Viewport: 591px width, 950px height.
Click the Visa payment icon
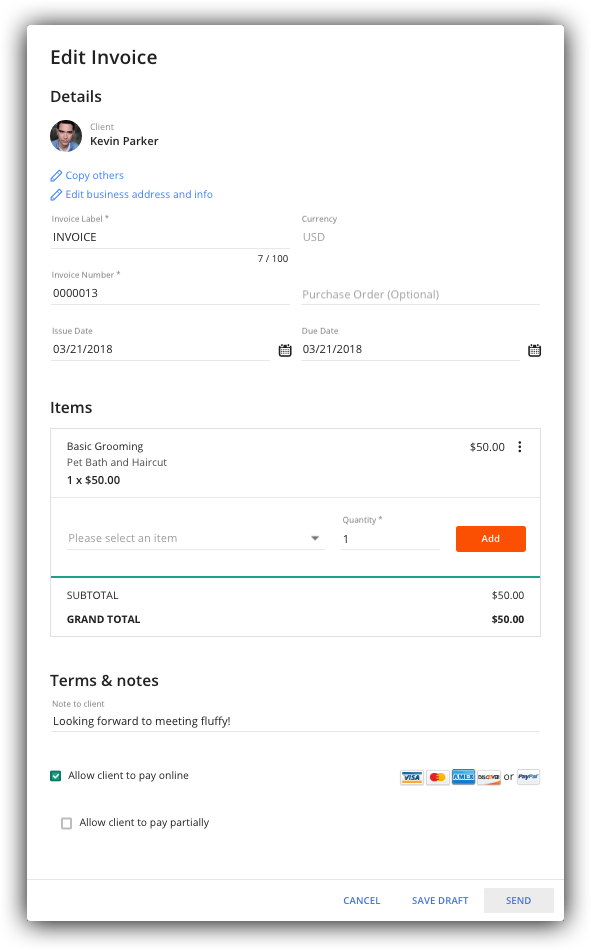point(411,777)
